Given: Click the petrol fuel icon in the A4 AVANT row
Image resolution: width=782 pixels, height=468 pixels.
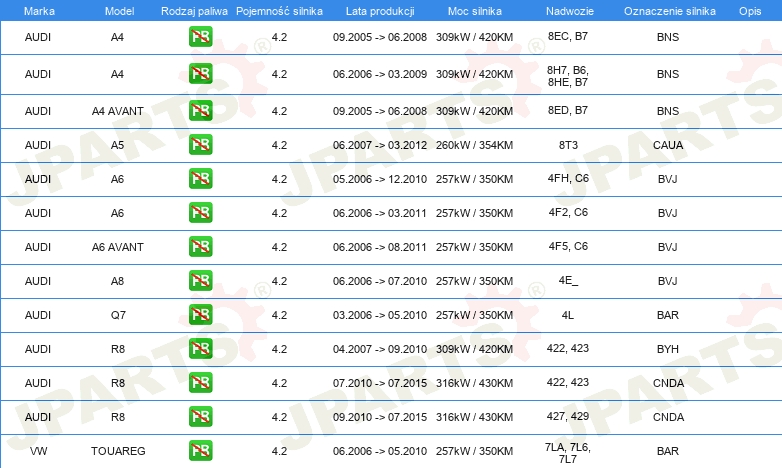Looking at the screenshot, I should (x=200, y=110).
